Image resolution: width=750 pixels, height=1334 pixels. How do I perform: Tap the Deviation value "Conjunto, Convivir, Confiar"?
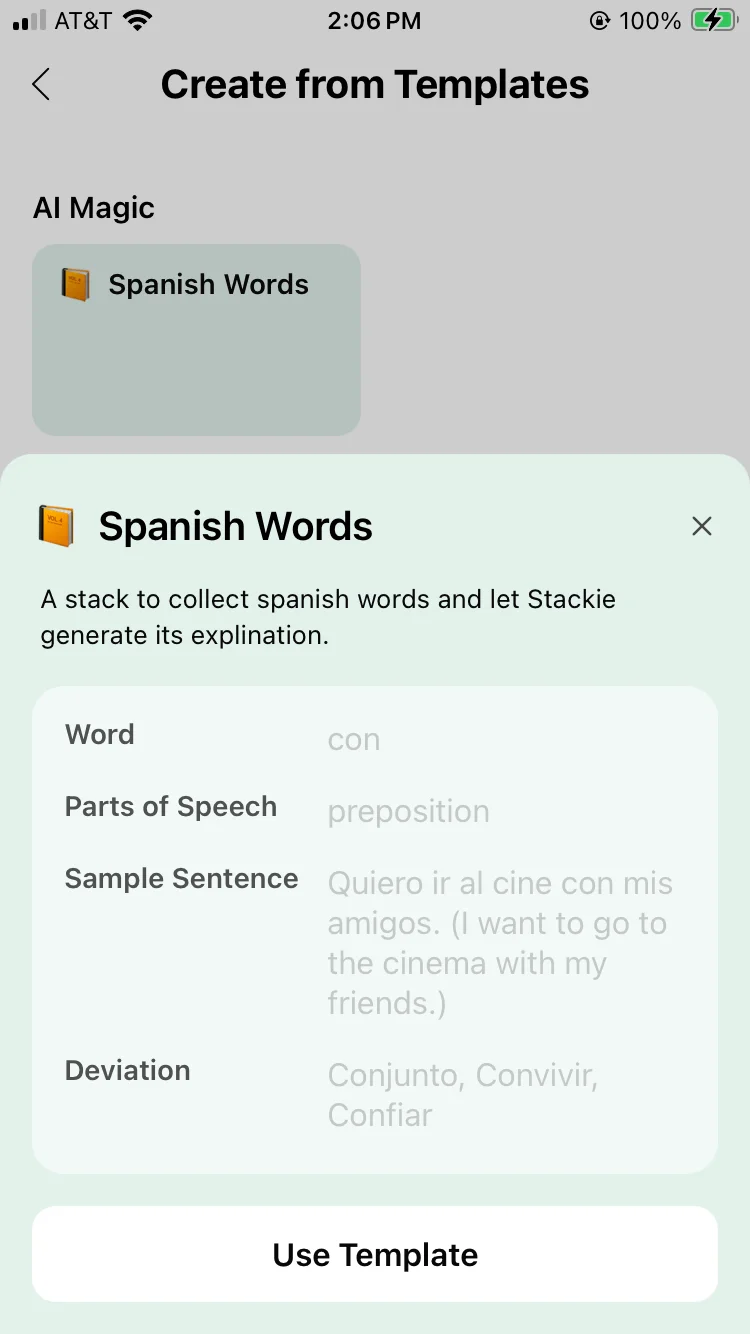tap(462, 1095)
